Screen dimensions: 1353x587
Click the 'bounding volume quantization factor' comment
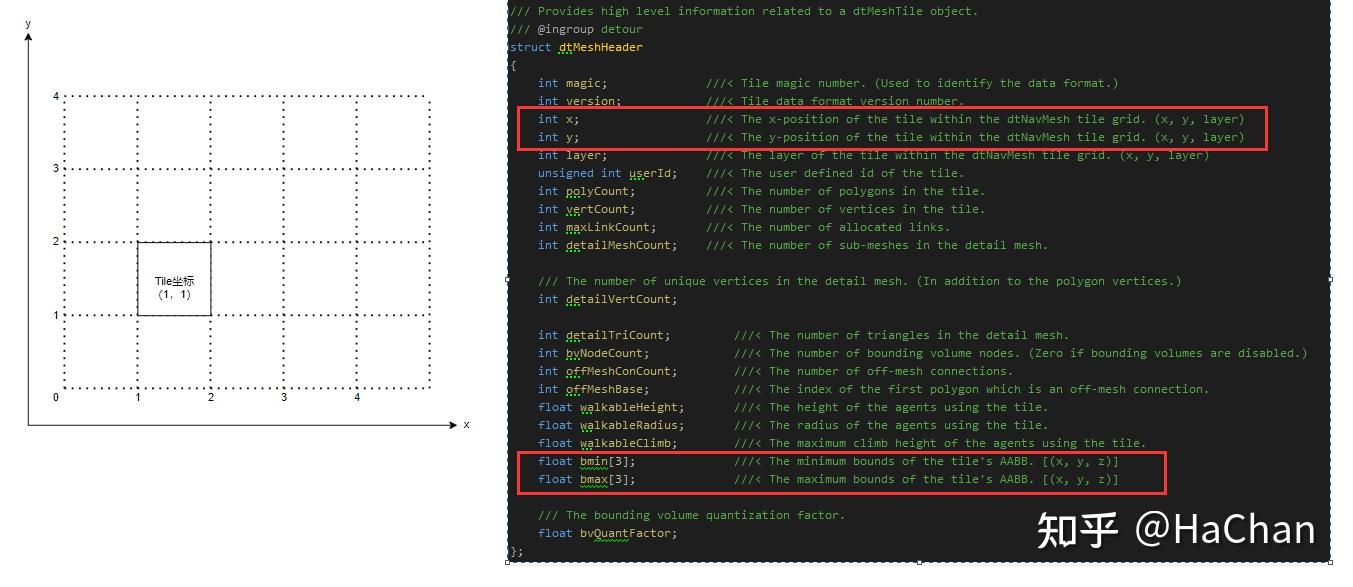click(691, 515)
